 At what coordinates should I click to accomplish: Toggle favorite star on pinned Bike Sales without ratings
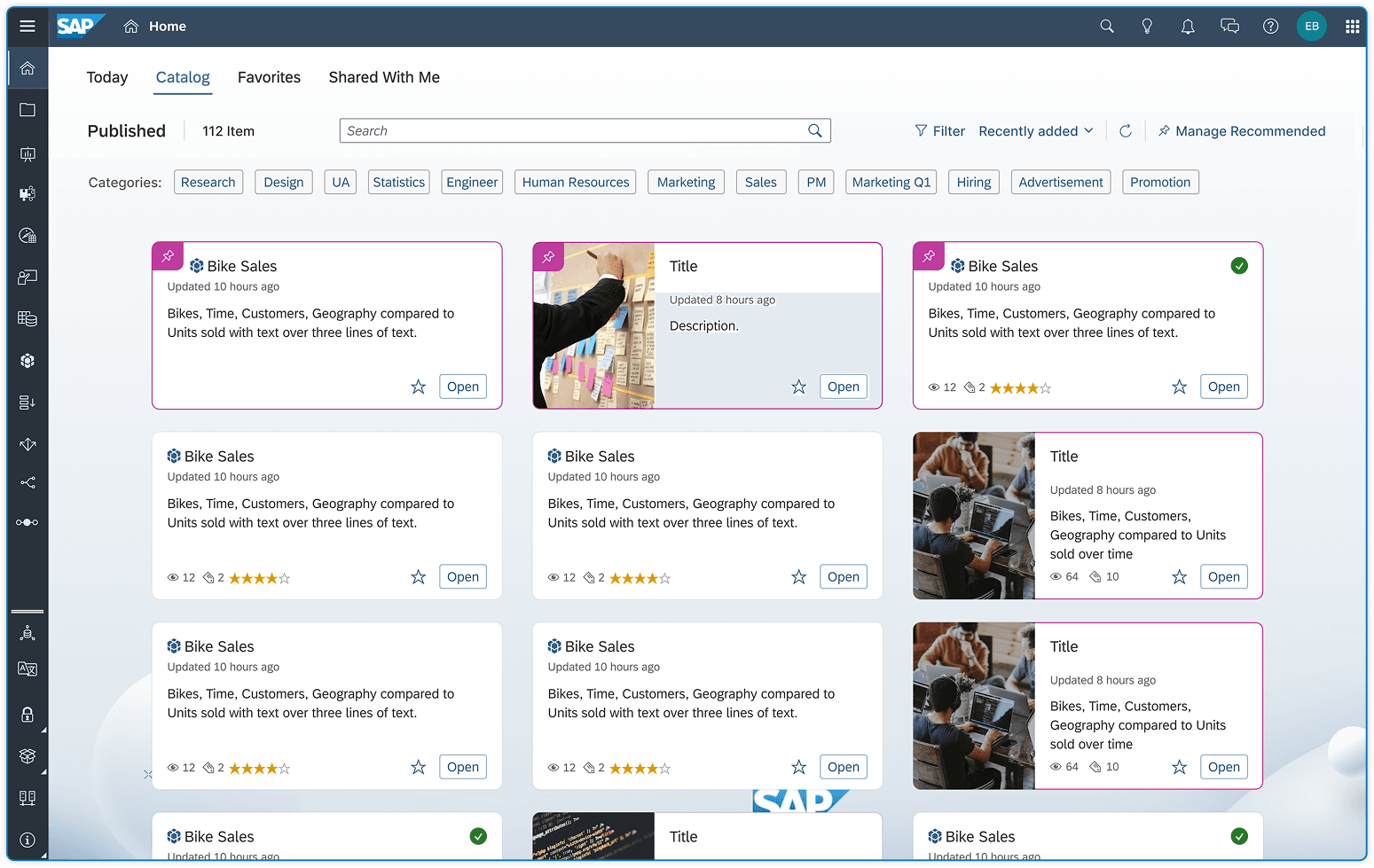pos(419,387)
